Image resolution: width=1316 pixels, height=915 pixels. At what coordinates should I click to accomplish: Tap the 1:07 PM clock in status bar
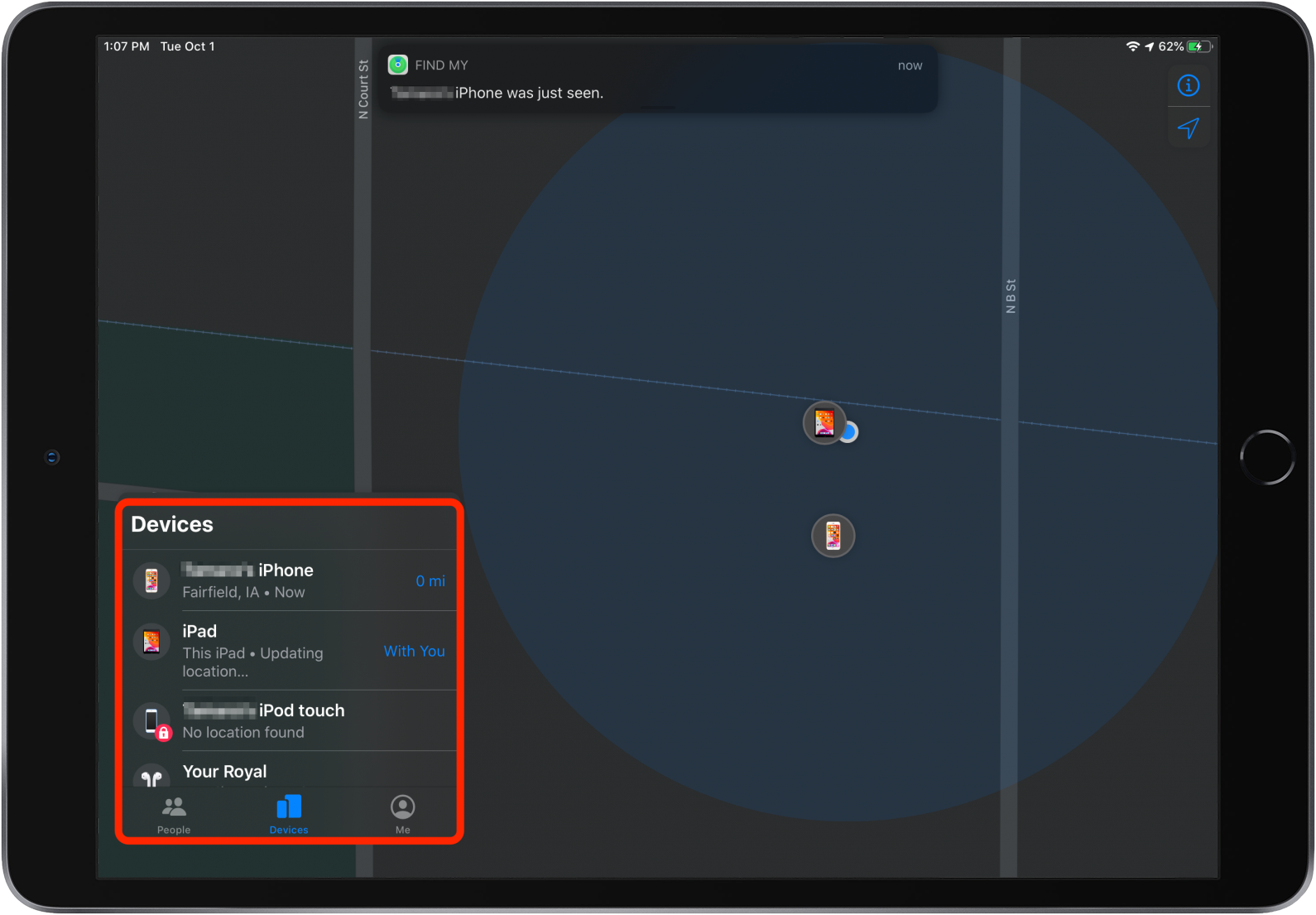click(x=127, y=46)
